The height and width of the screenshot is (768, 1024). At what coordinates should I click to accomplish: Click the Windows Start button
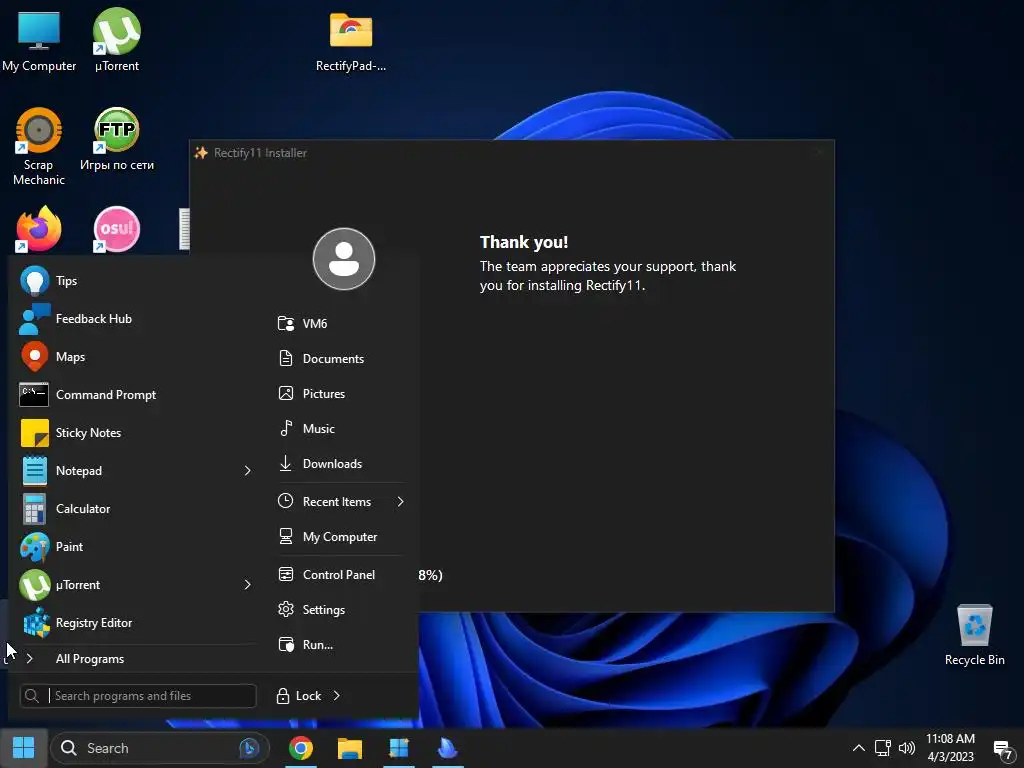point(24,748)
